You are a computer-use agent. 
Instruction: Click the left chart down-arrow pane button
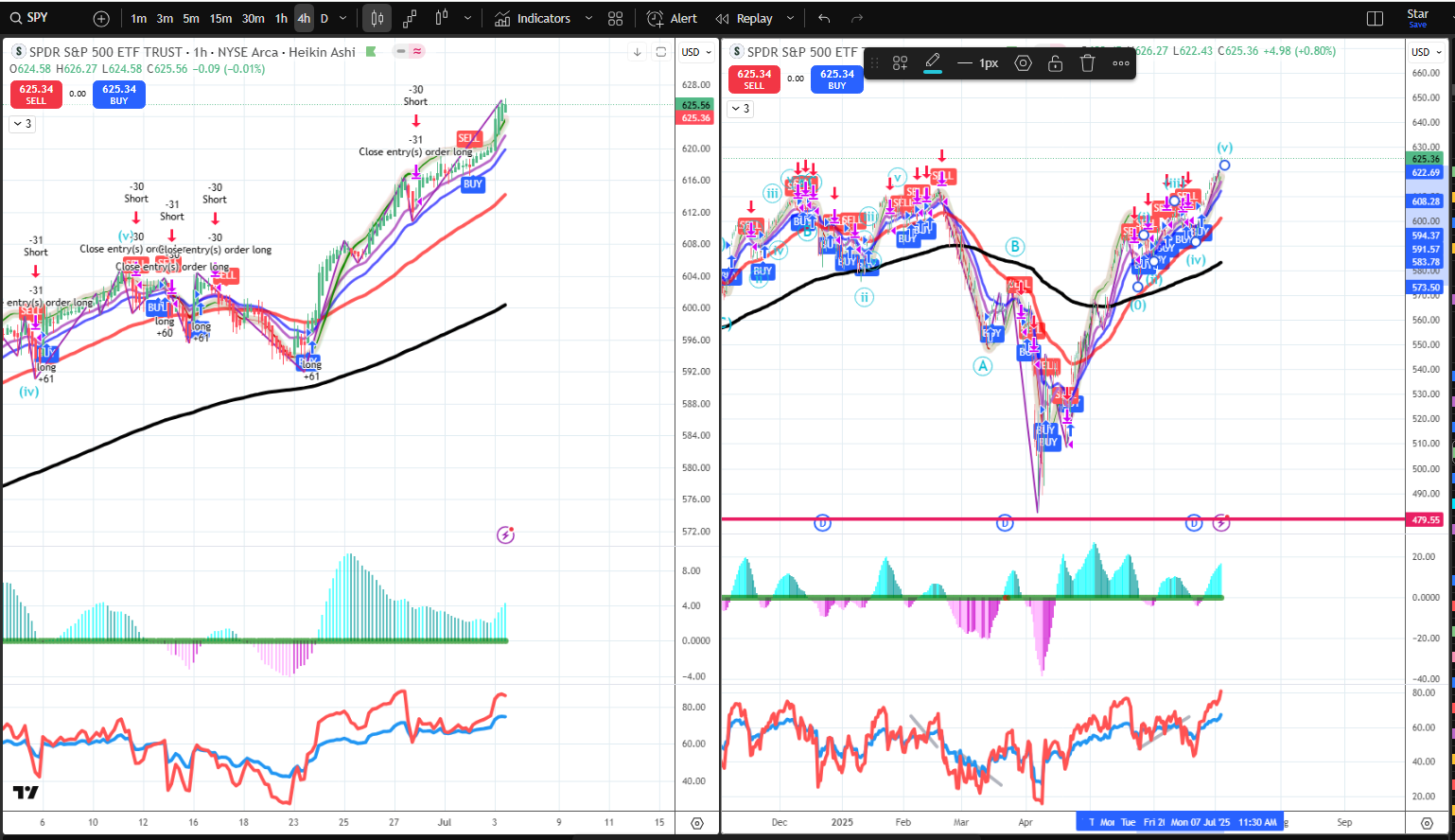(638, 52)
